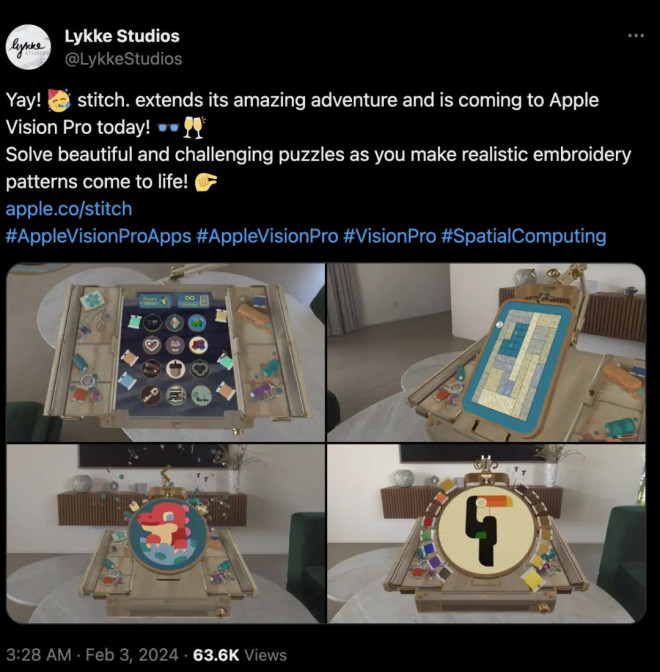Image resolution: width=660 pixels, height=672 pixels.
Task: Click the Lykke Studios profile avatar
Action: coord(29,47)
